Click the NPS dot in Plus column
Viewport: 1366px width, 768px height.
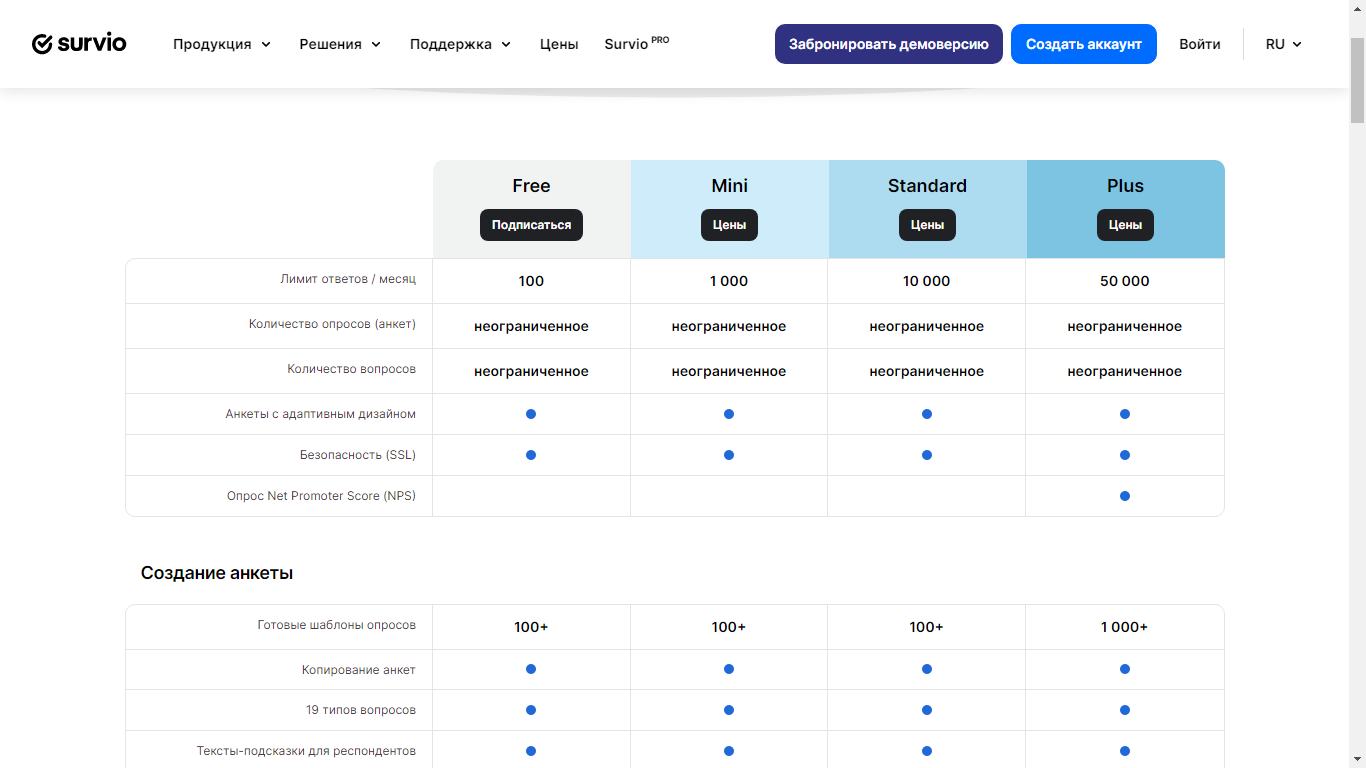pos(1125,496)
